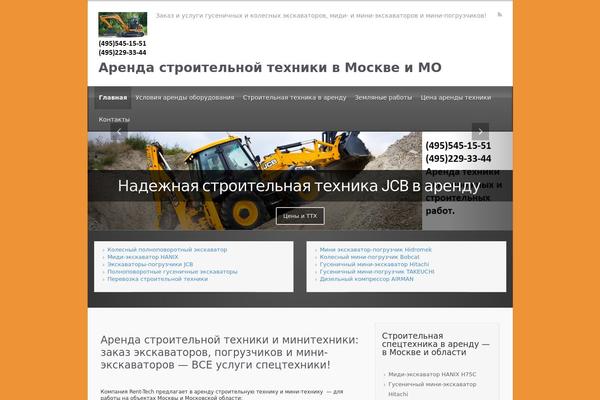Open Колесный мини-погрузчик Bobcat link
Viewport: 600px width, 400px height.
click(369, 257)
